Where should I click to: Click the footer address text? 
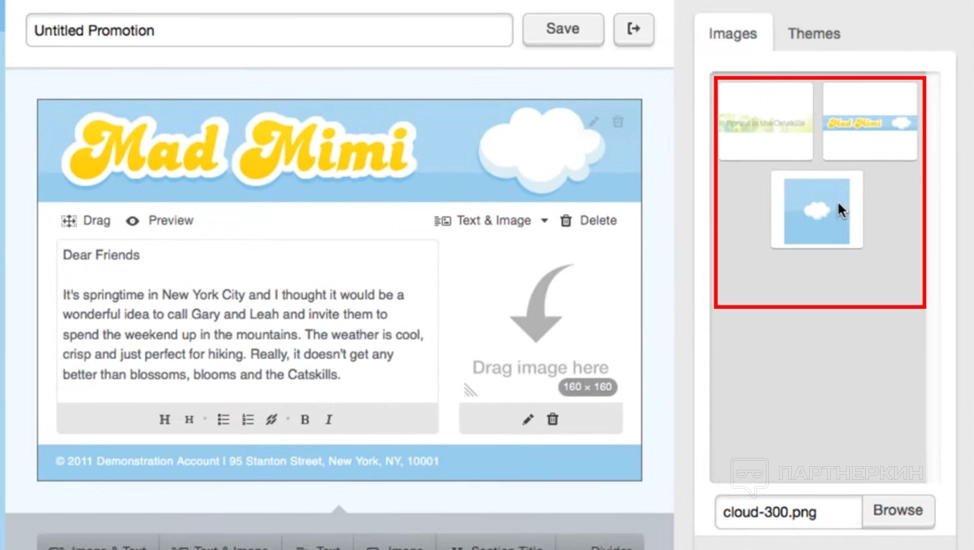pyautogui.click(x=247, y=461)
